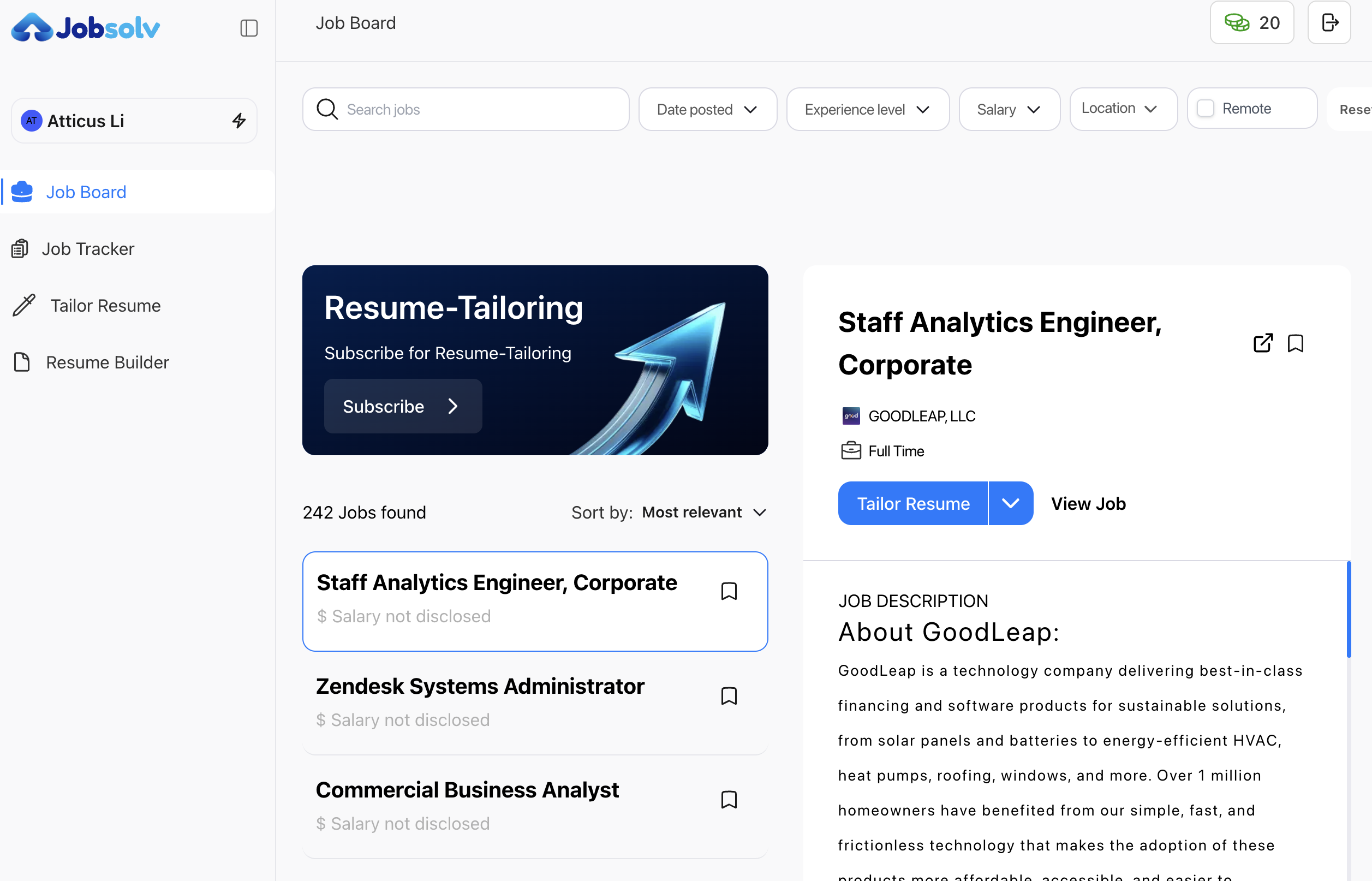Expand the Experience level filter
The image size is (1372, 881).
[x=867, y=109]
